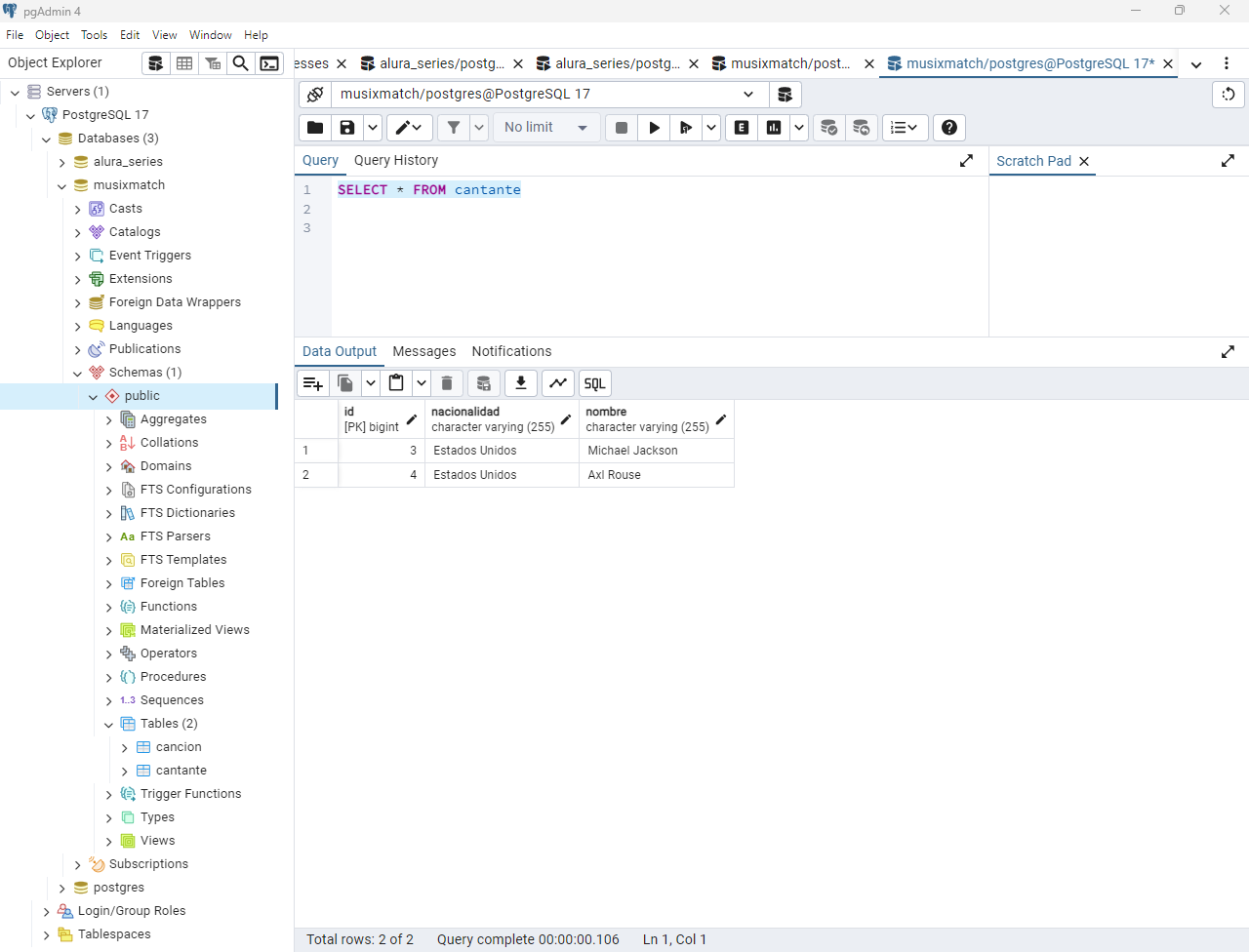This screenshot has width=1249, height=952.
Task: Open the Help question mark button
Action: coord(949,128)
